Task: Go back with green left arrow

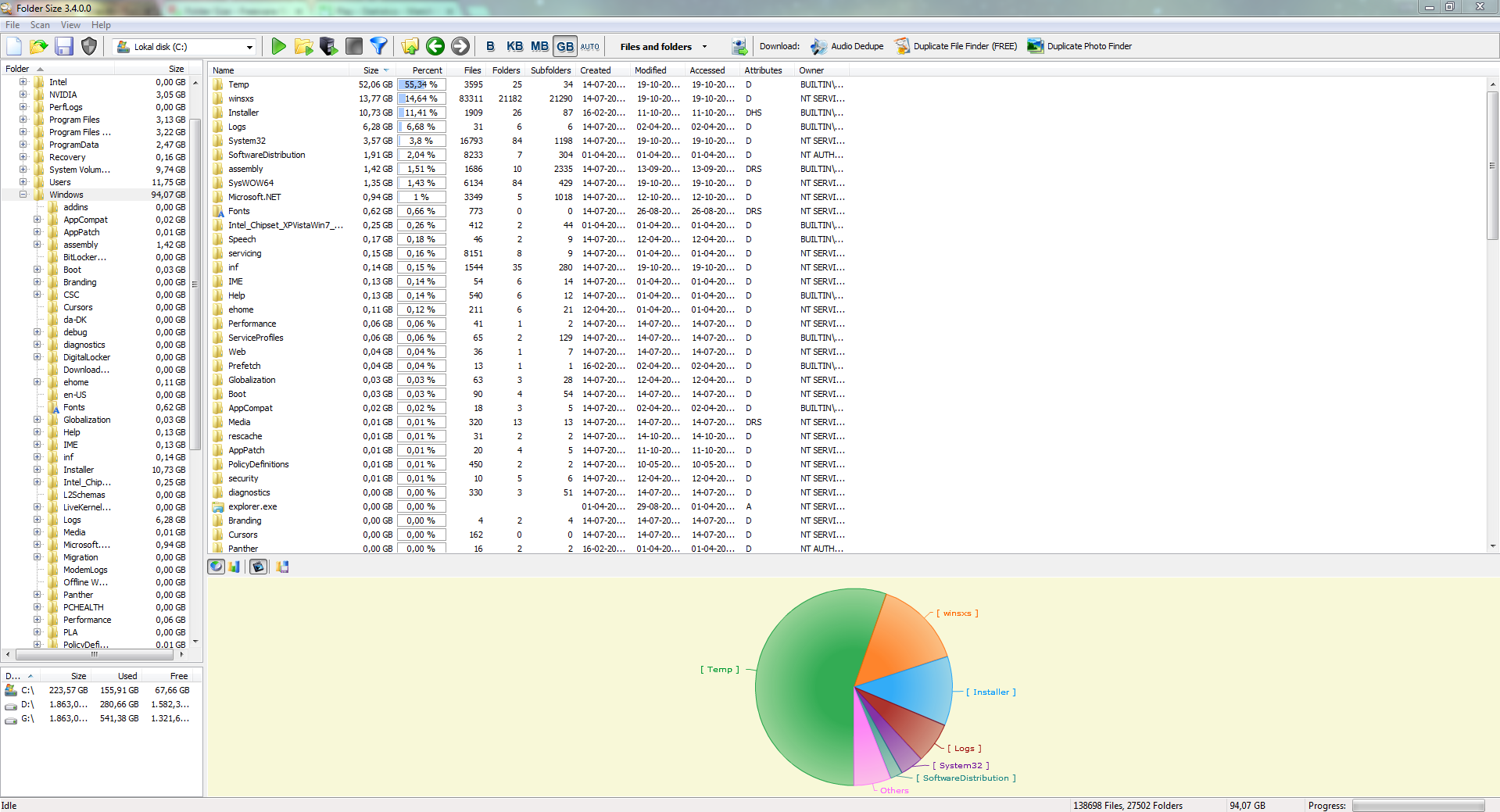Action: (x=435, y=46)
